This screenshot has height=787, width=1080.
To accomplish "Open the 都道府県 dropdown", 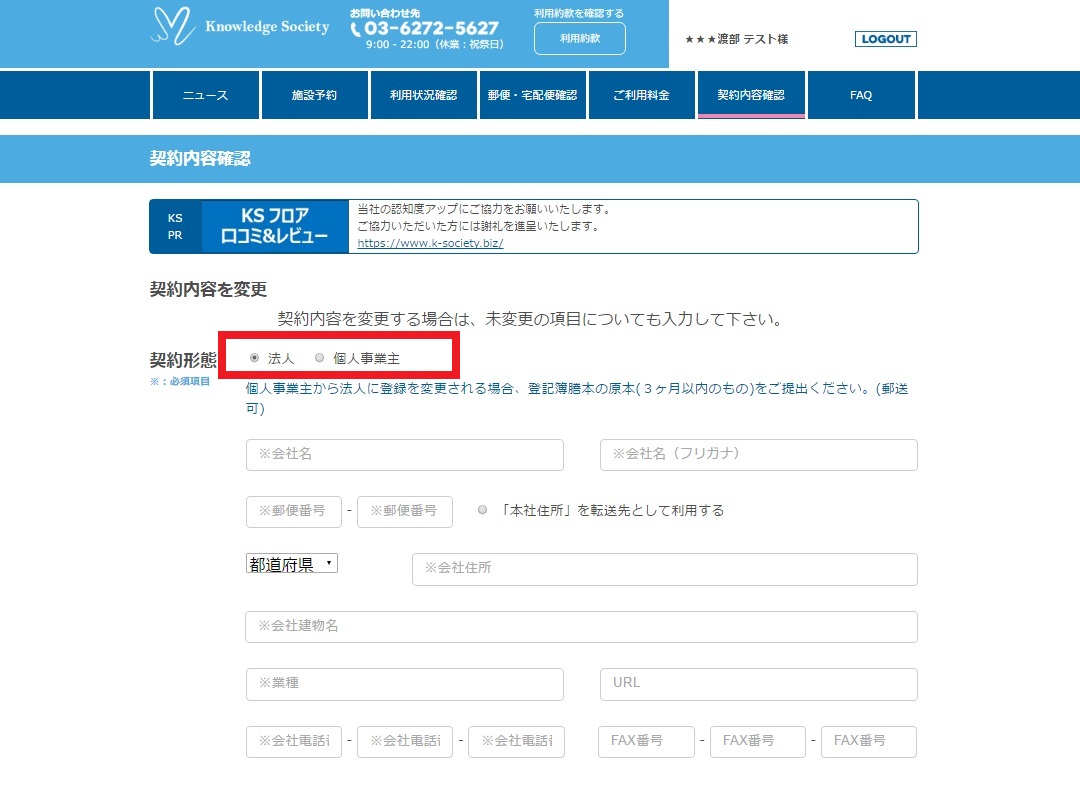I will point(292,564).
